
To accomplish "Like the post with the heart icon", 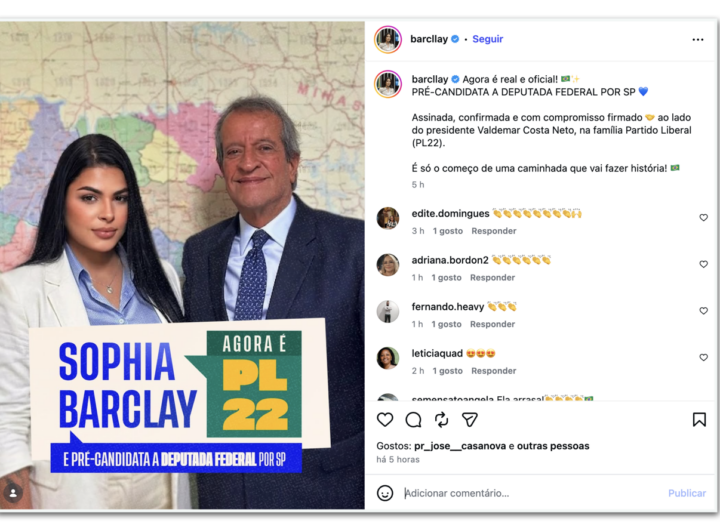I will 385,419.
